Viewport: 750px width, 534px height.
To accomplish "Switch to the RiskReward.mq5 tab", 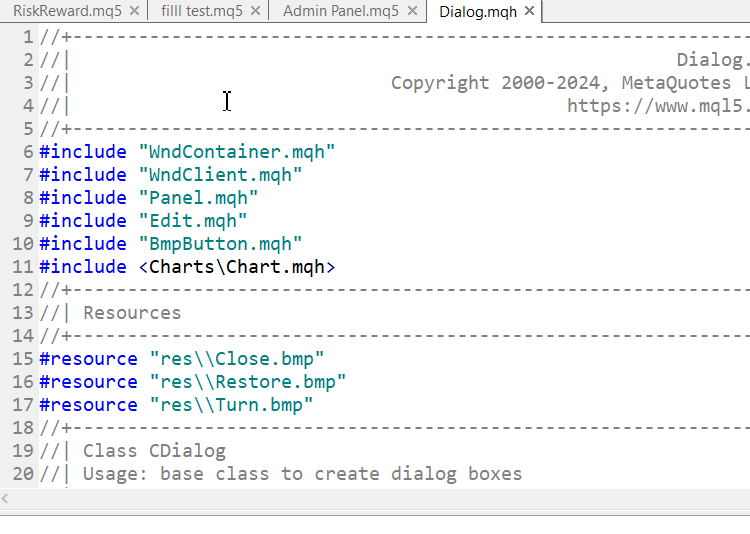I will tap(67, 11).
